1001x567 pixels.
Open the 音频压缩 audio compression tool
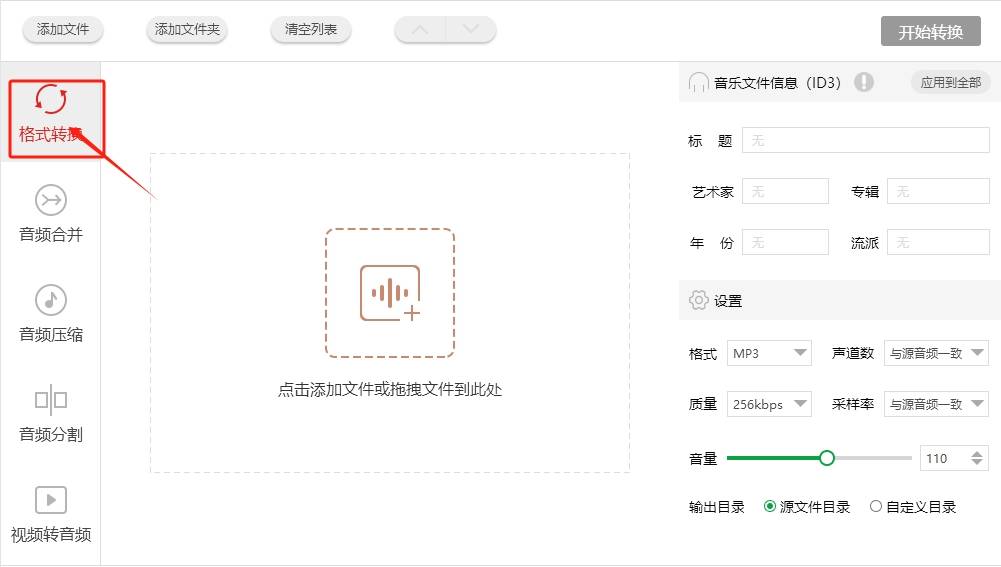point(50,300)
